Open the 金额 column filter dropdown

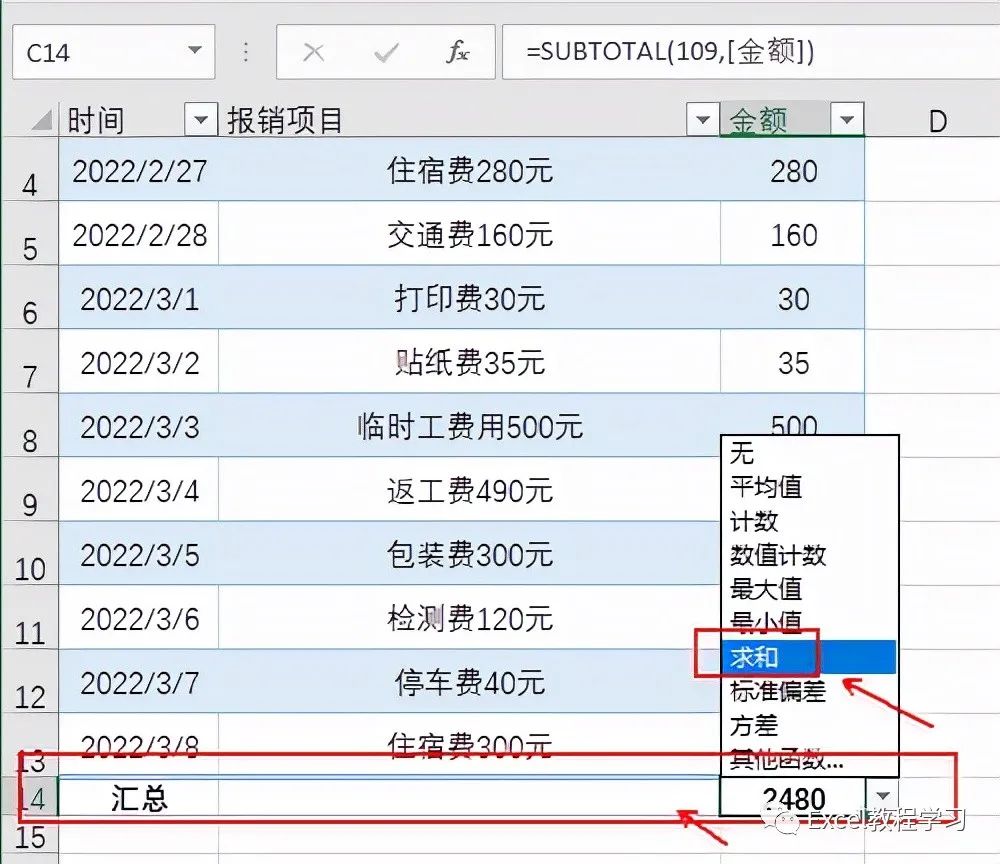(x=847, y=119)
